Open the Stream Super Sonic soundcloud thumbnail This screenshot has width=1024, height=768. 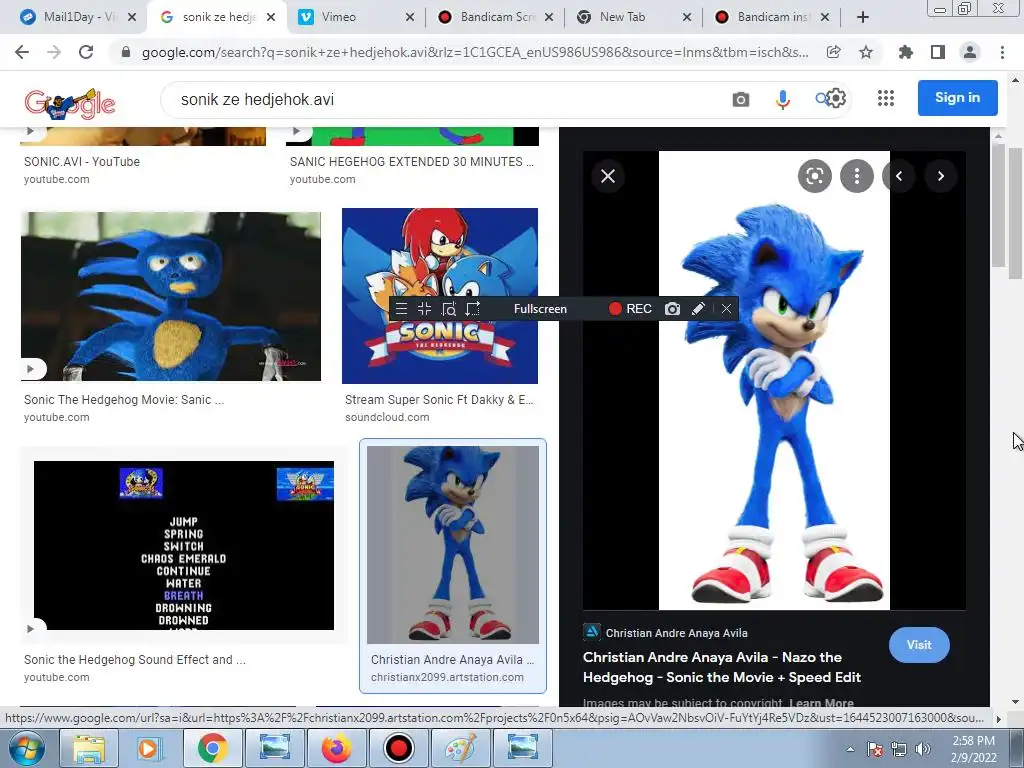440,296
